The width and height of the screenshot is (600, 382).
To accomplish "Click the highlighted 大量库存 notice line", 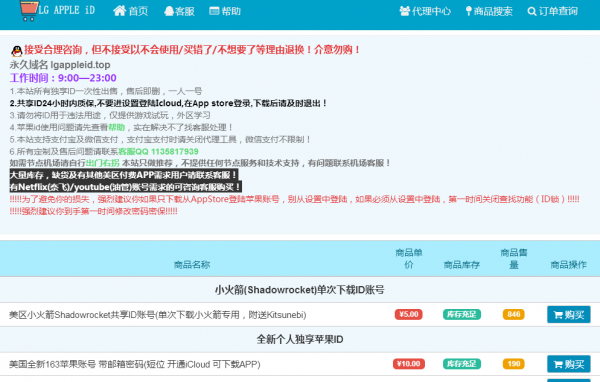I will pos(124,175).
